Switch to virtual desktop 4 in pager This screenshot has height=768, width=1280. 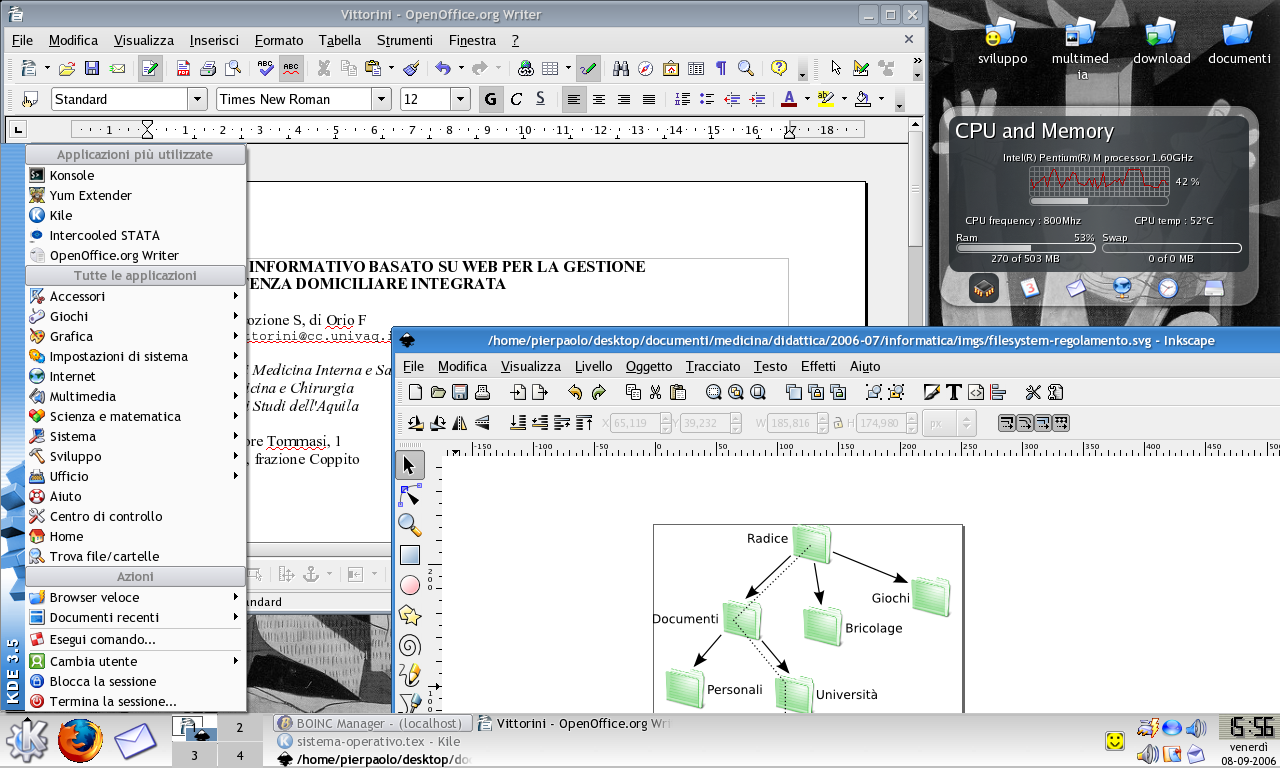pyautogui.click(x=240, y=755)
